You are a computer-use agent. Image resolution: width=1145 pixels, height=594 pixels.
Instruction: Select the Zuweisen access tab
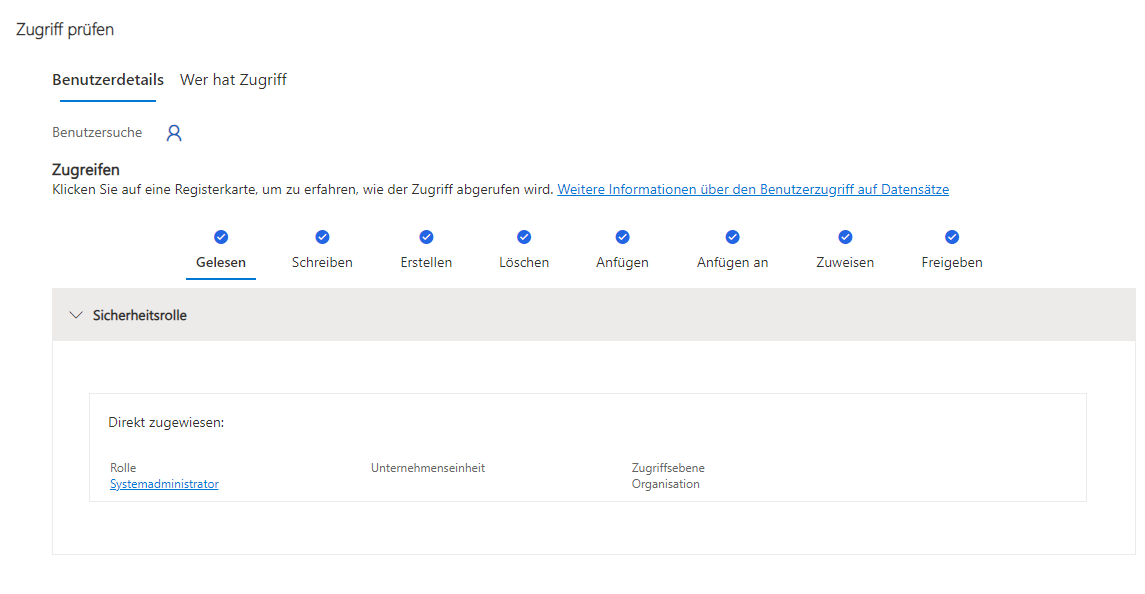coord(845,262)
